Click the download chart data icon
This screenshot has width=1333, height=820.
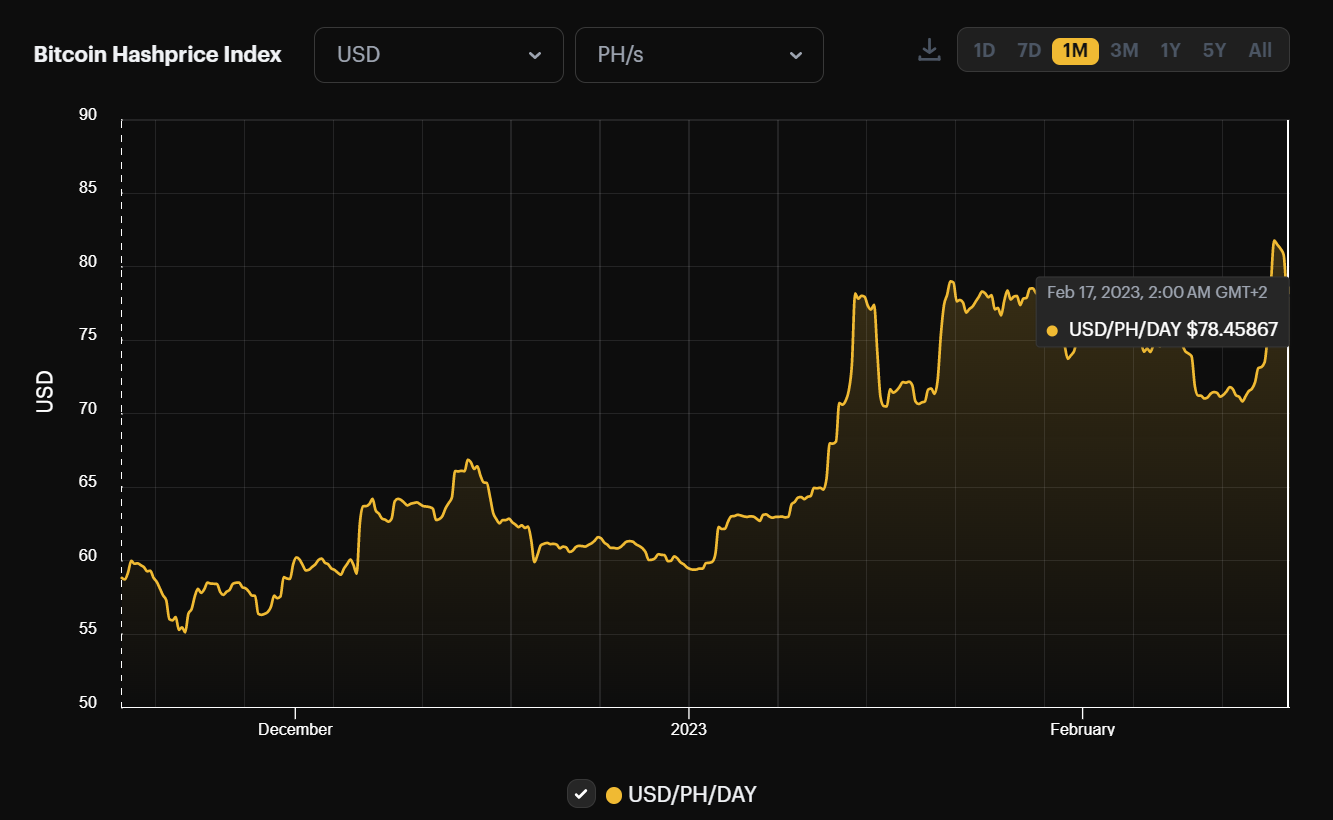coord(929,50)
